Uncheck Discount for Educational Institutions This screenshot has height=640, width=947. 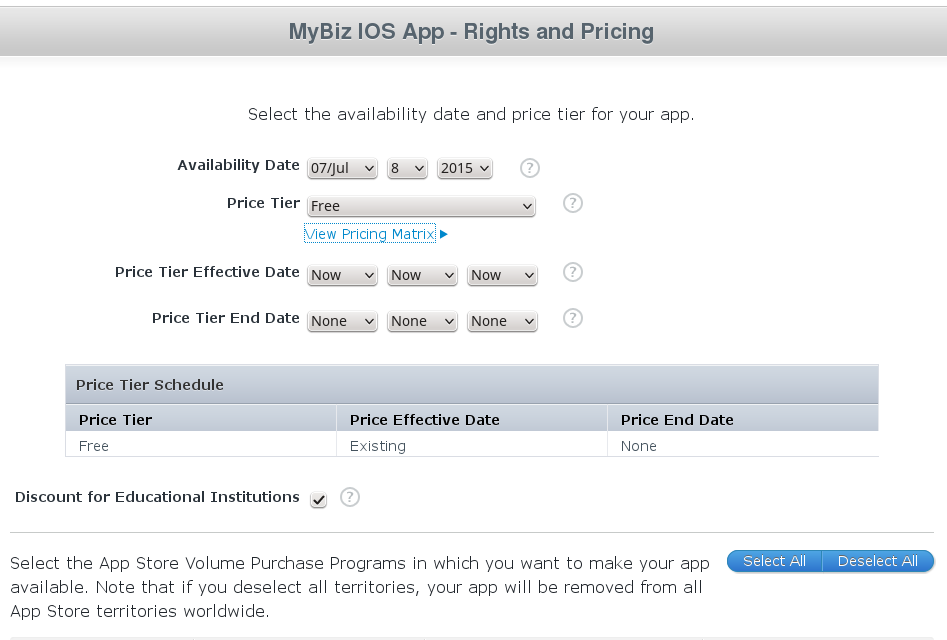pyautogui.click(x=318, y=499)
